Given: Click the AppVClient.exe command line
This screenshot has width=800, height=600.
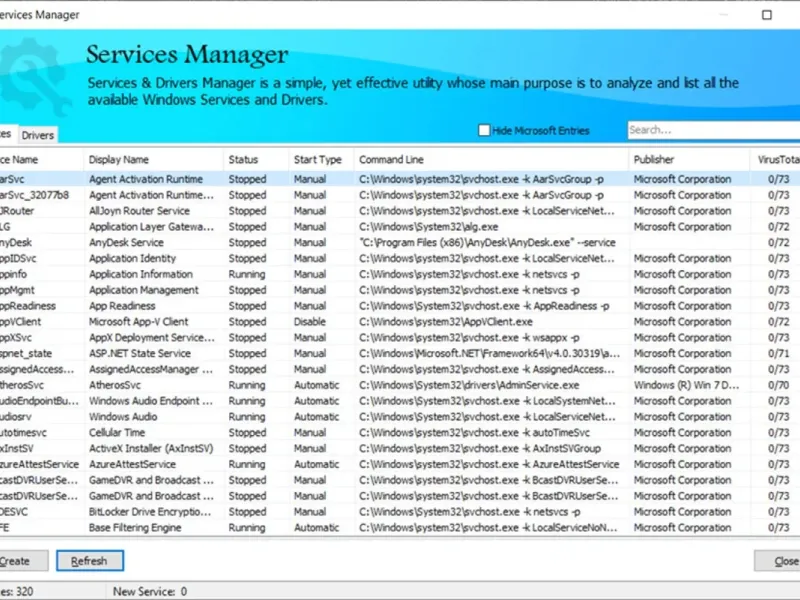Looking at the screenshot, I should 446,321.
